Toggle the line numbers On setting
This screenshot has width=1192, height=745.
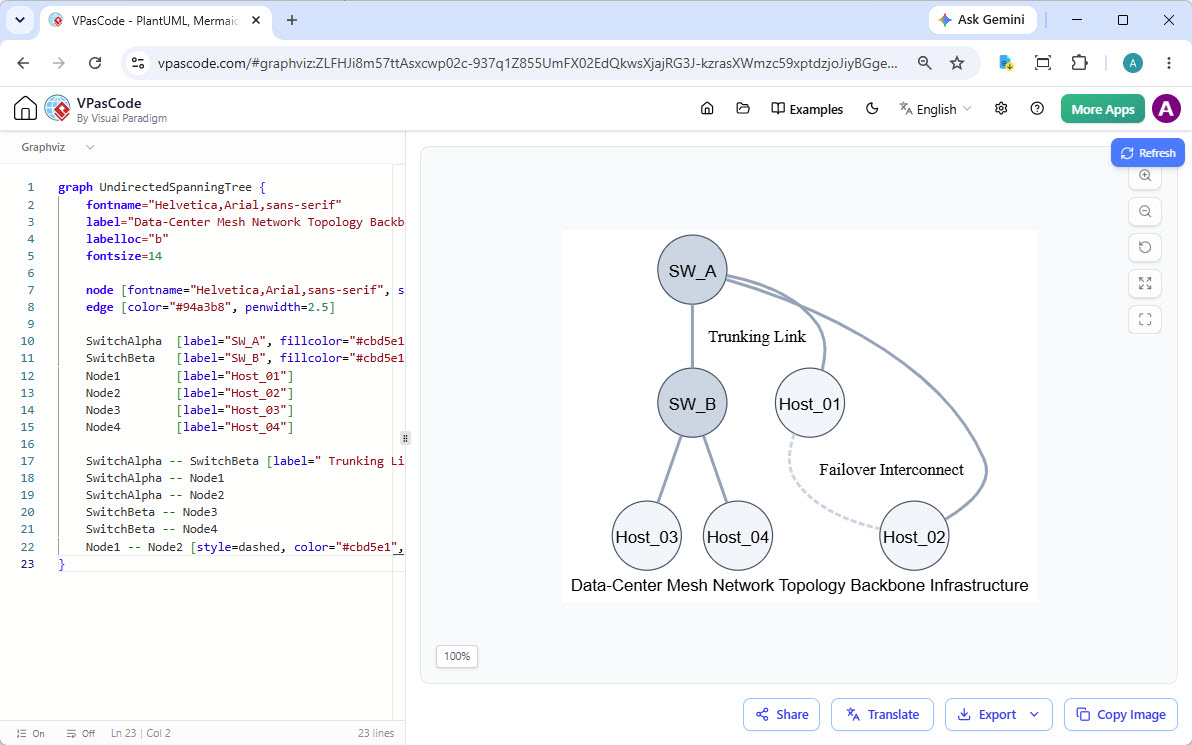point(30,734)
